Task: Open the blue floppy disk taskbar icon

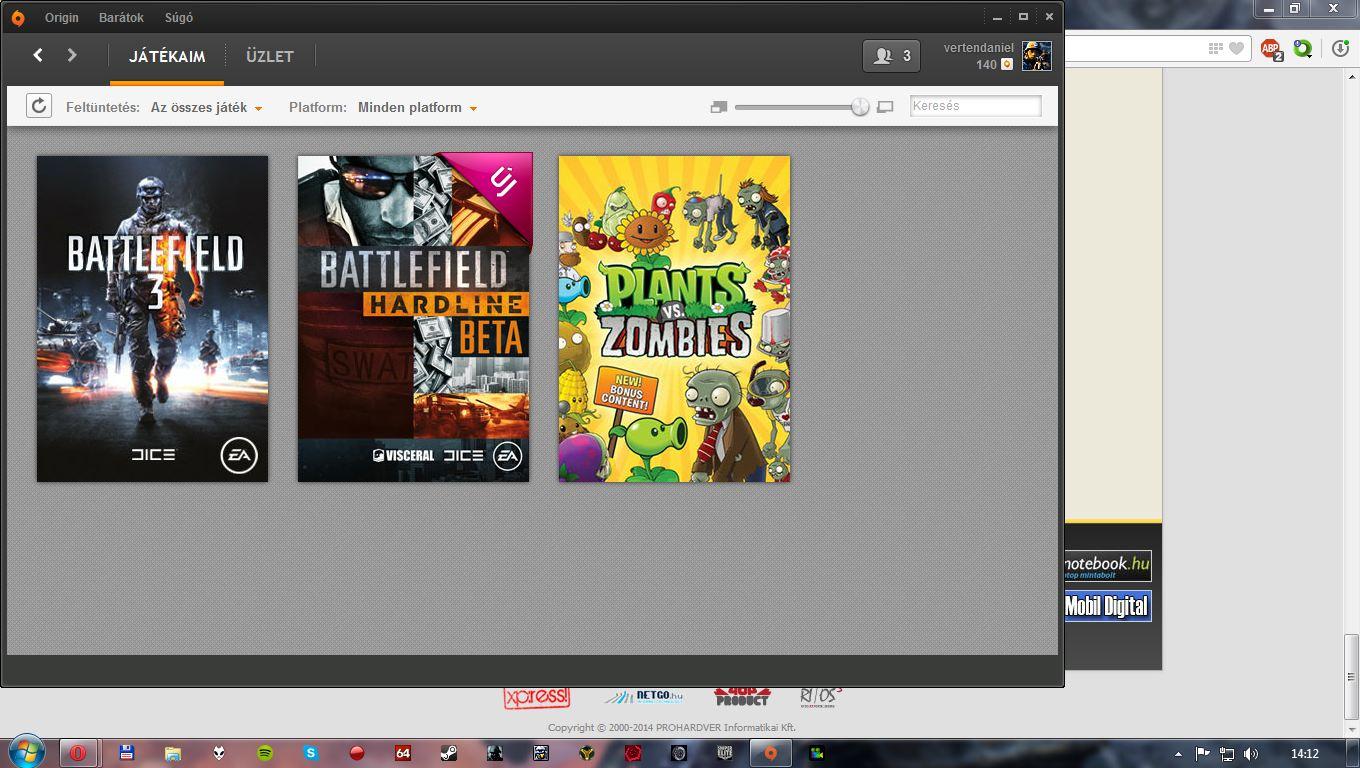Action: click(127, 753)
